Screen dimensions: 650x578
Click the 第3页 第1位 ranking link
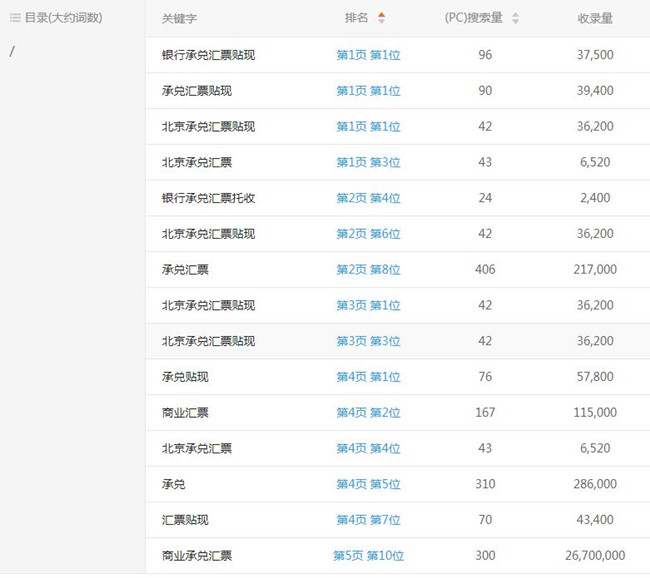click(368, 306)
